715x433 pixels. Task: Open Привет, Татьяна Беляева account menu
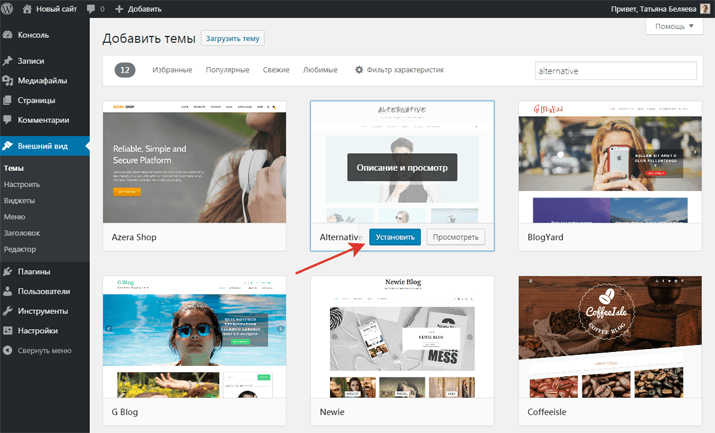coord(660,9)
